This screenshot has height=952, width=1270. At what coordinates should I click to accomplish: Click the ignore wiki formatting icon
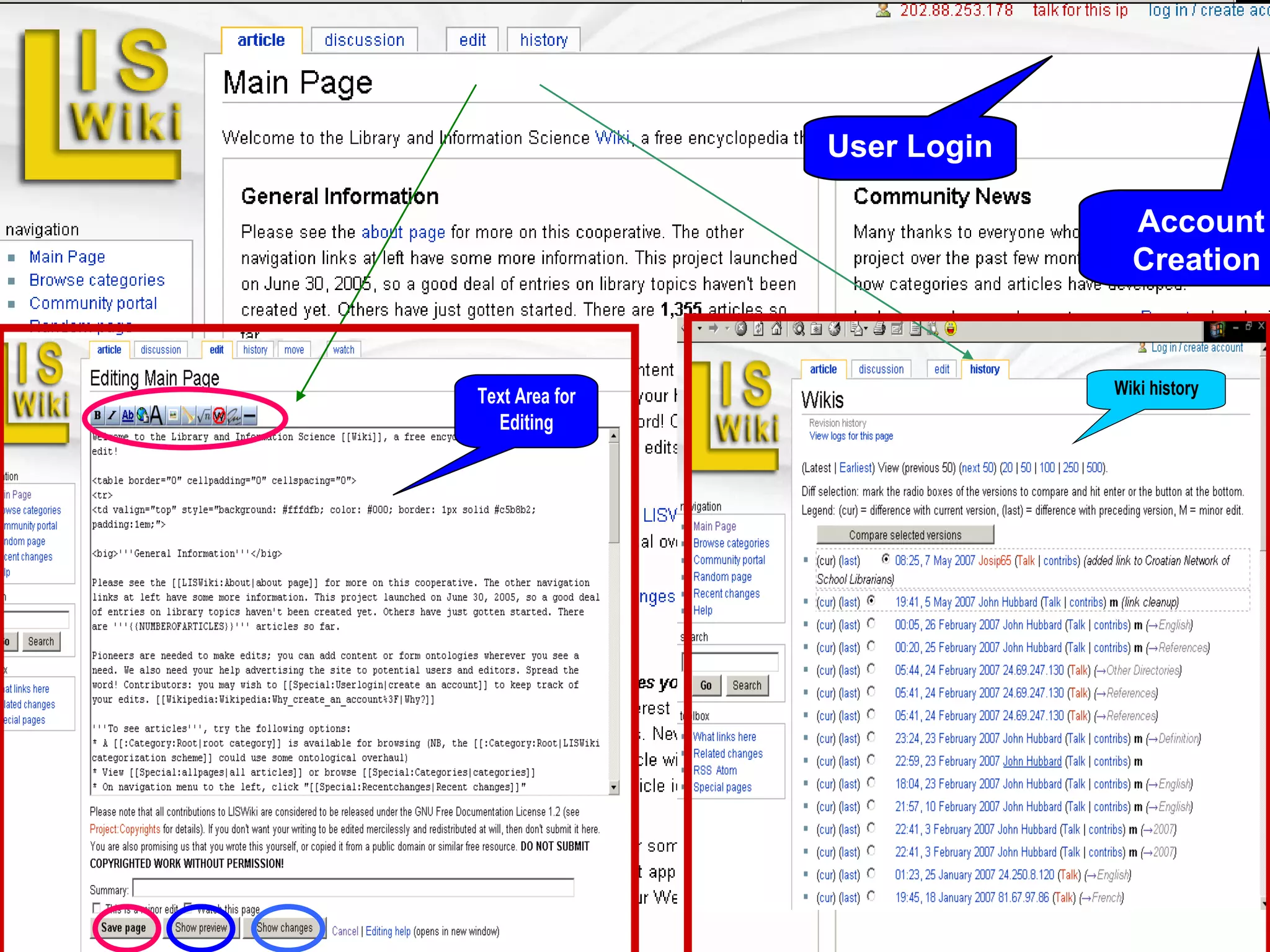219,416
